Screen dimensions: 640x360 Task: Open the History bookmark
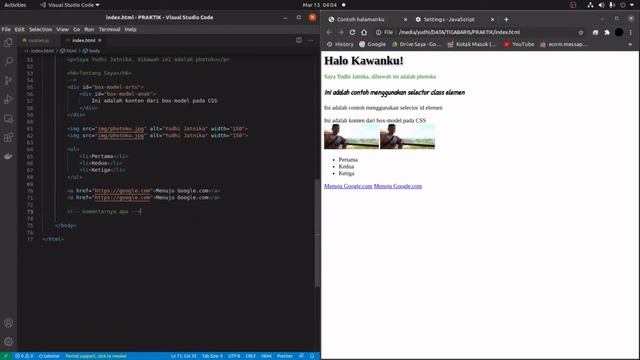[340, 44]
